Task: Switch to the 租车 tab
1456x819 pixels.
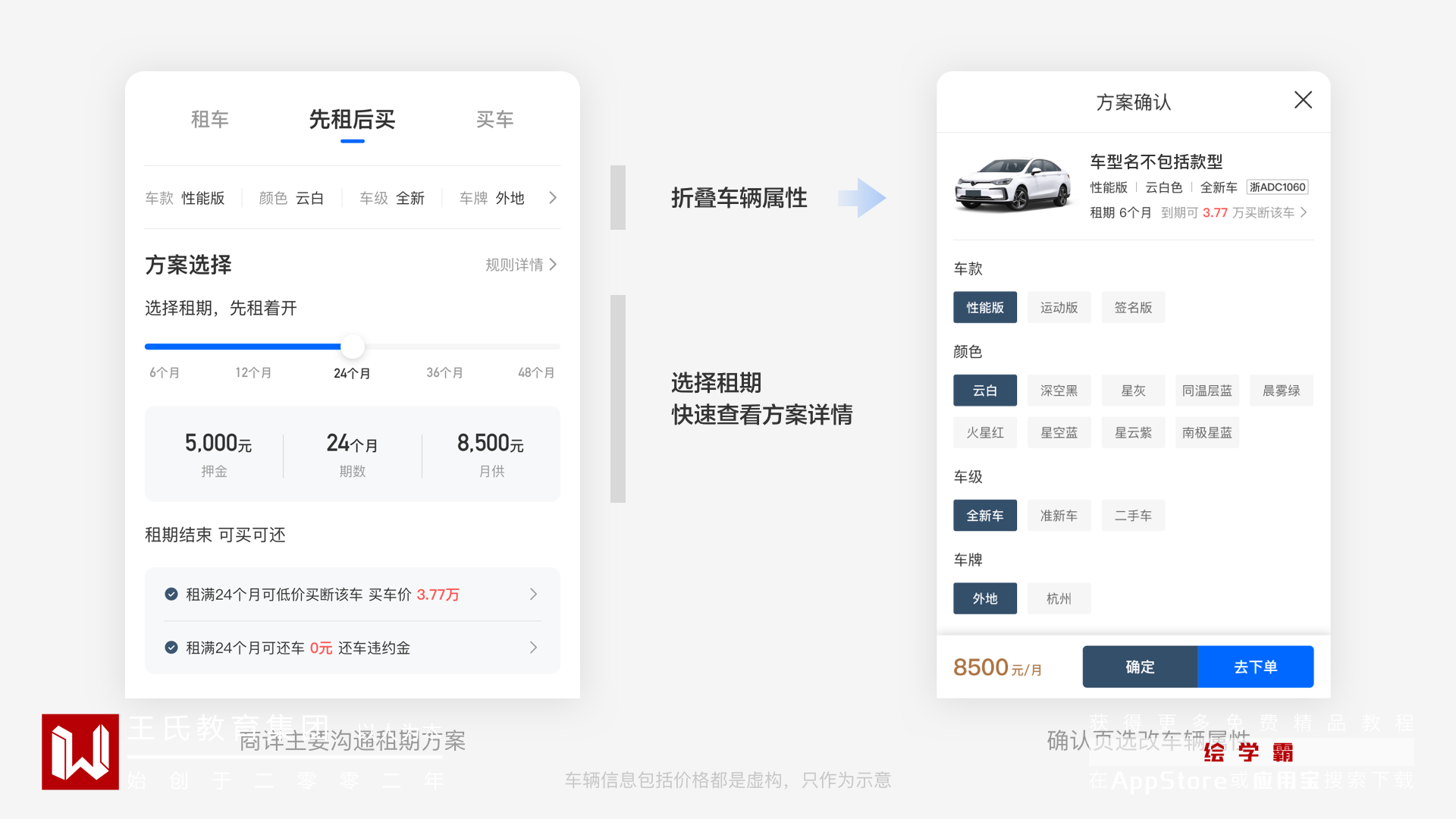Action: point(209,120)
